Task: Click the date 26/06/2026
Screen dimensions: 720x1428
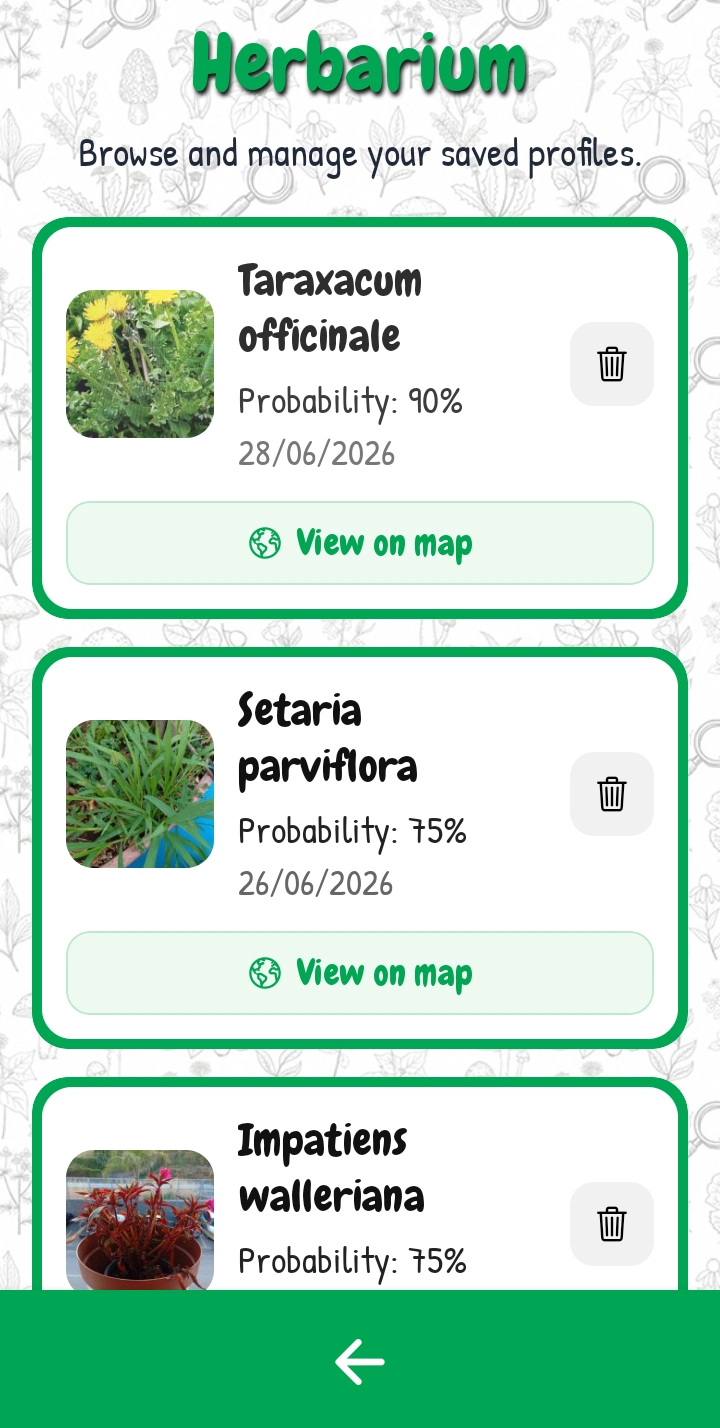Action: pos(316,884)
